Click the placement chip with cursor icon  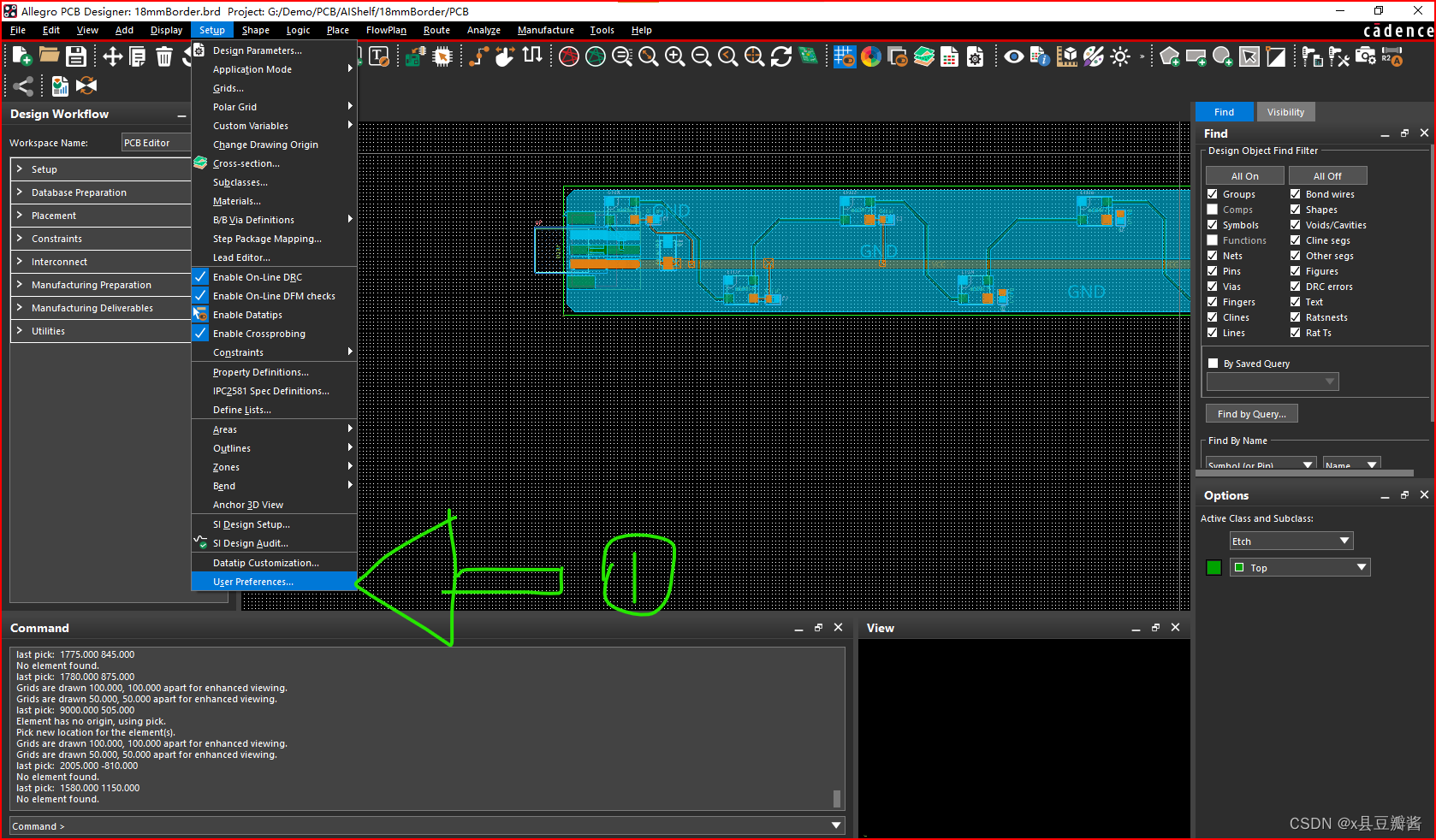point(442,56)
